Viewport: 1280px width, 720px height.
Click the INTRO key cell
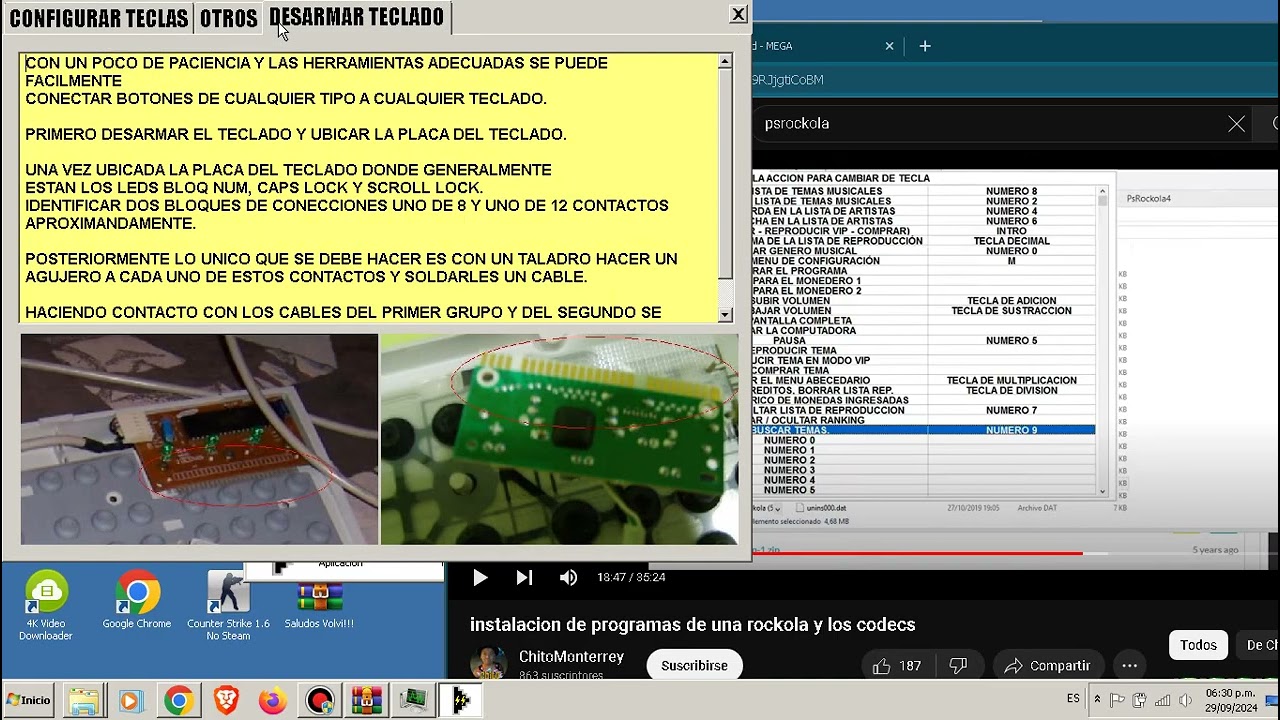click(x=1011, y=231)
